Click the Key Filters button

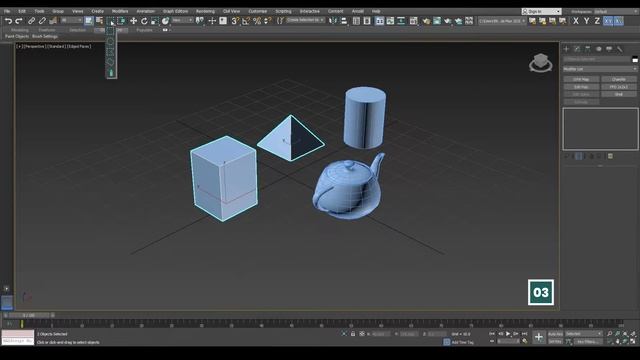588,342
